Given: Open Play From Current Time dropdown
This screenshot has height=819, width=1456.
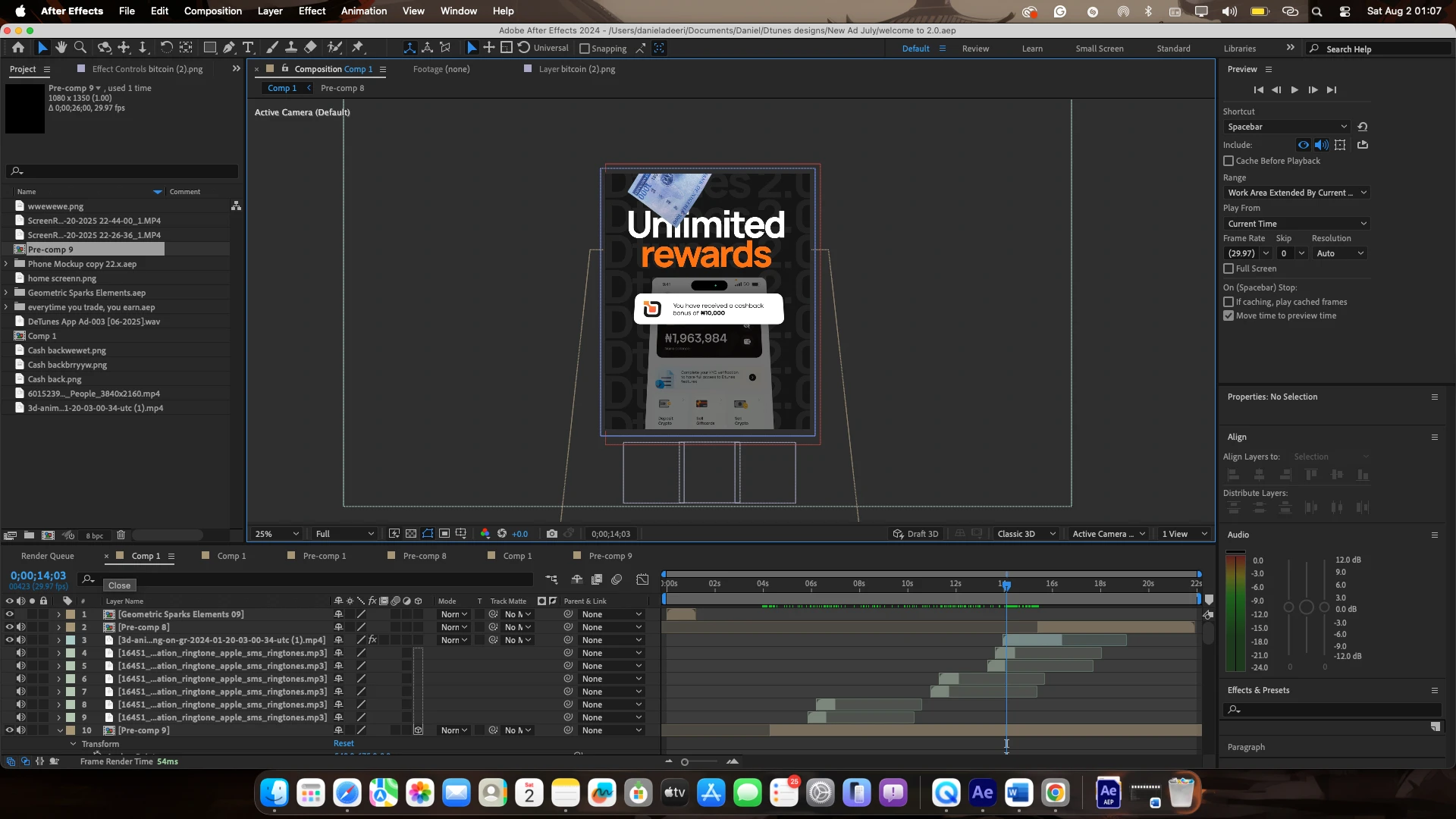Looking at the screenshot, I should pyautogui.click(x=1296, y=224).
